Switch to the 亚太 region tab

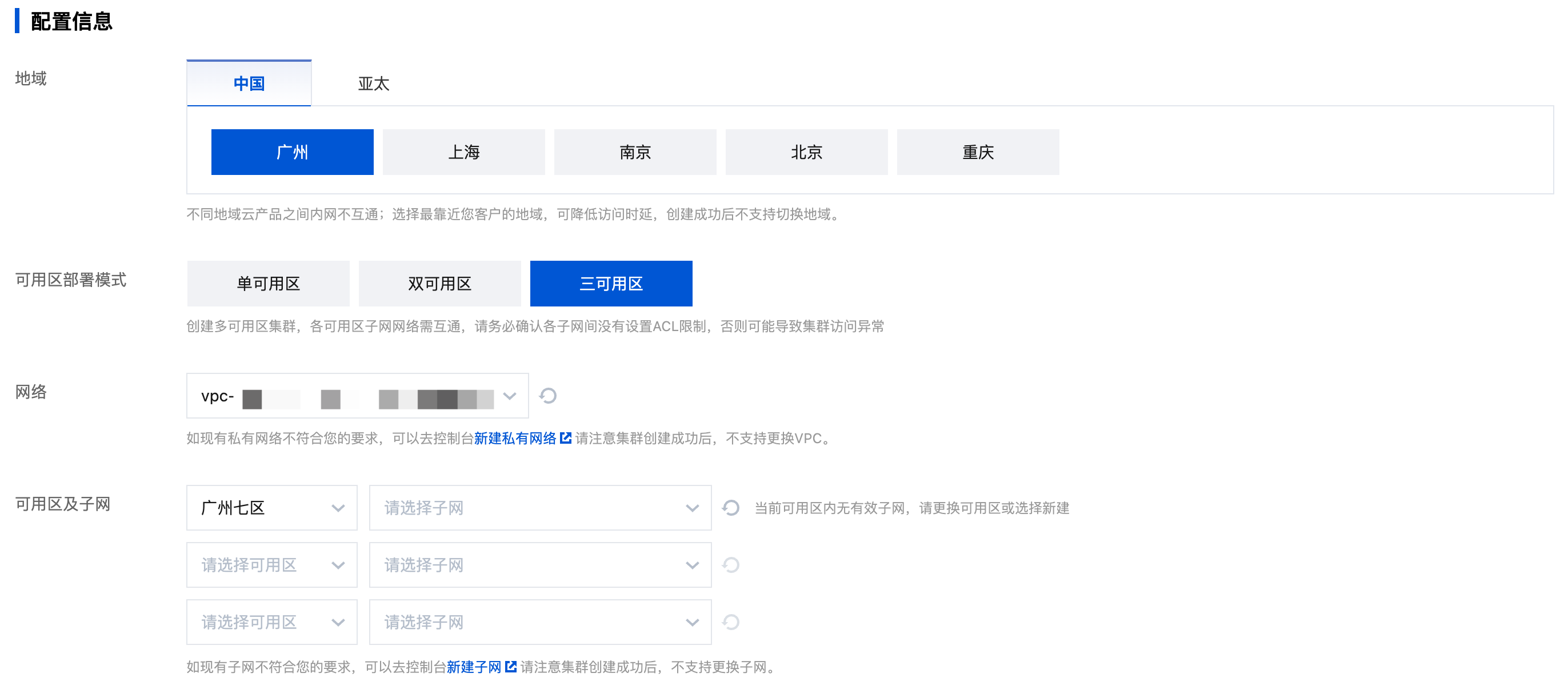tap(373, 83)
